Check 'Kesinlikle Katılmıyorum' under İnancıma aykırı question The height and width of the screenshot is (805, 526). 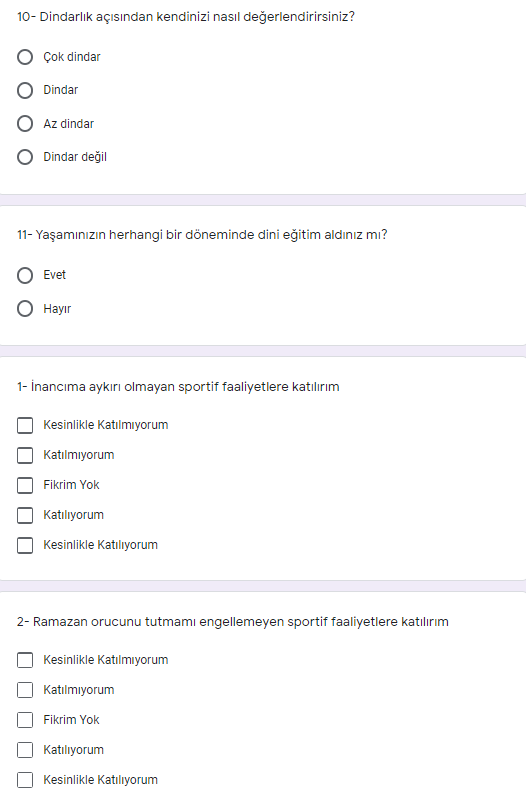[25, 425]
